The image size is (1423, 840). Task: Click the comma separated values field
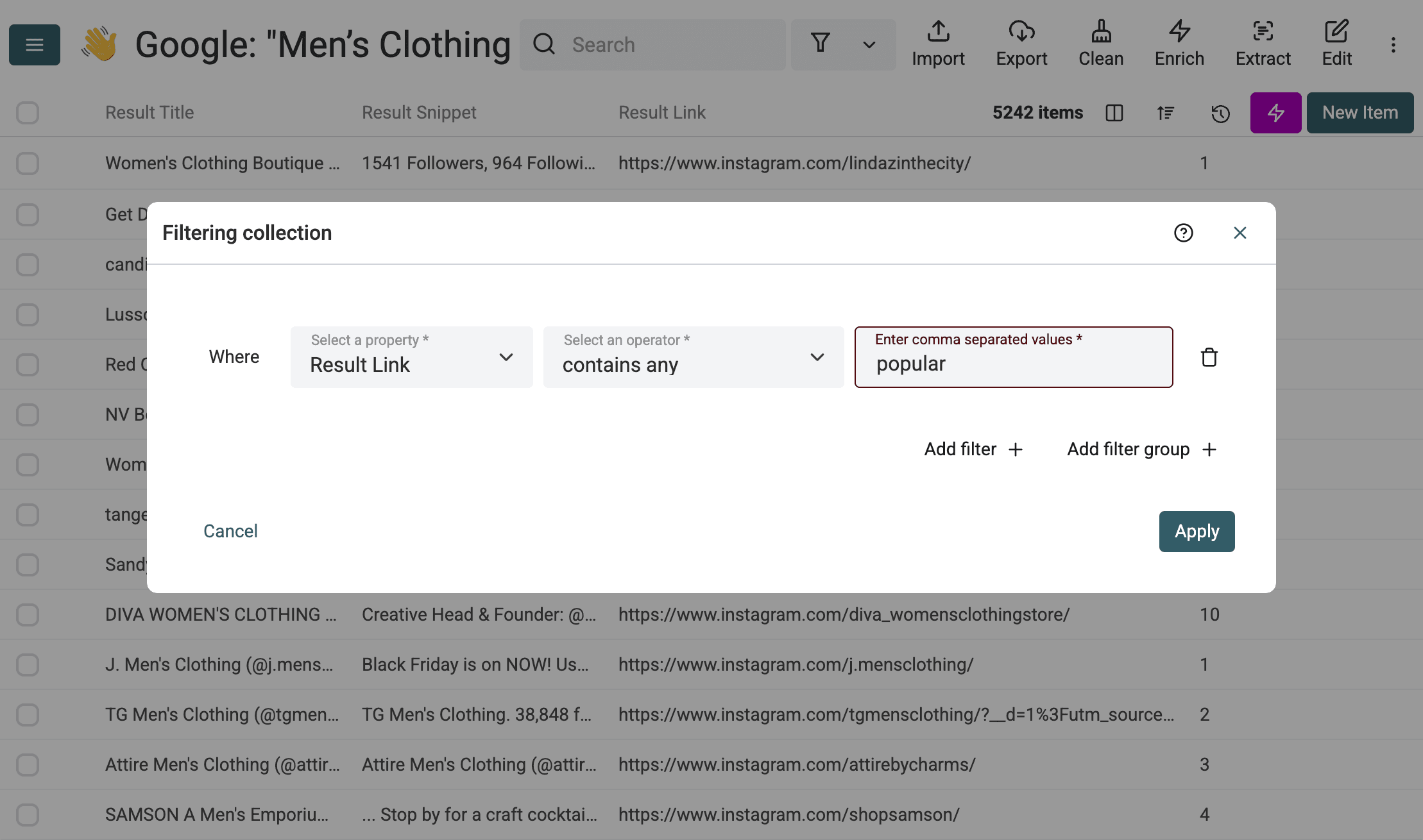click(x=1014, y=364)
